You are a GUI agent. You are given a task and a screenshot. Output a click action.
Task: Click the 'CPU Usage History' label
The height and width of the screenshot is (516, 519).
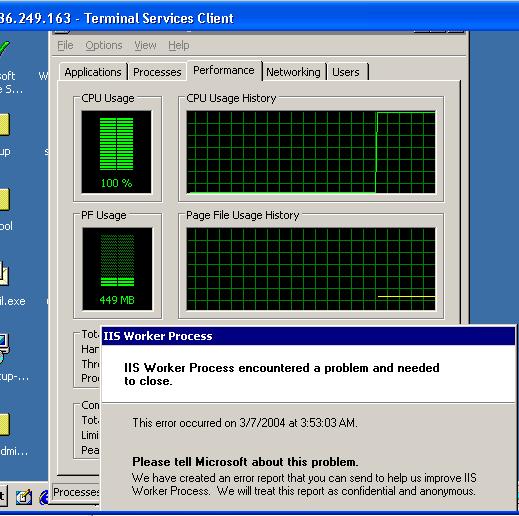pos(231,98)
